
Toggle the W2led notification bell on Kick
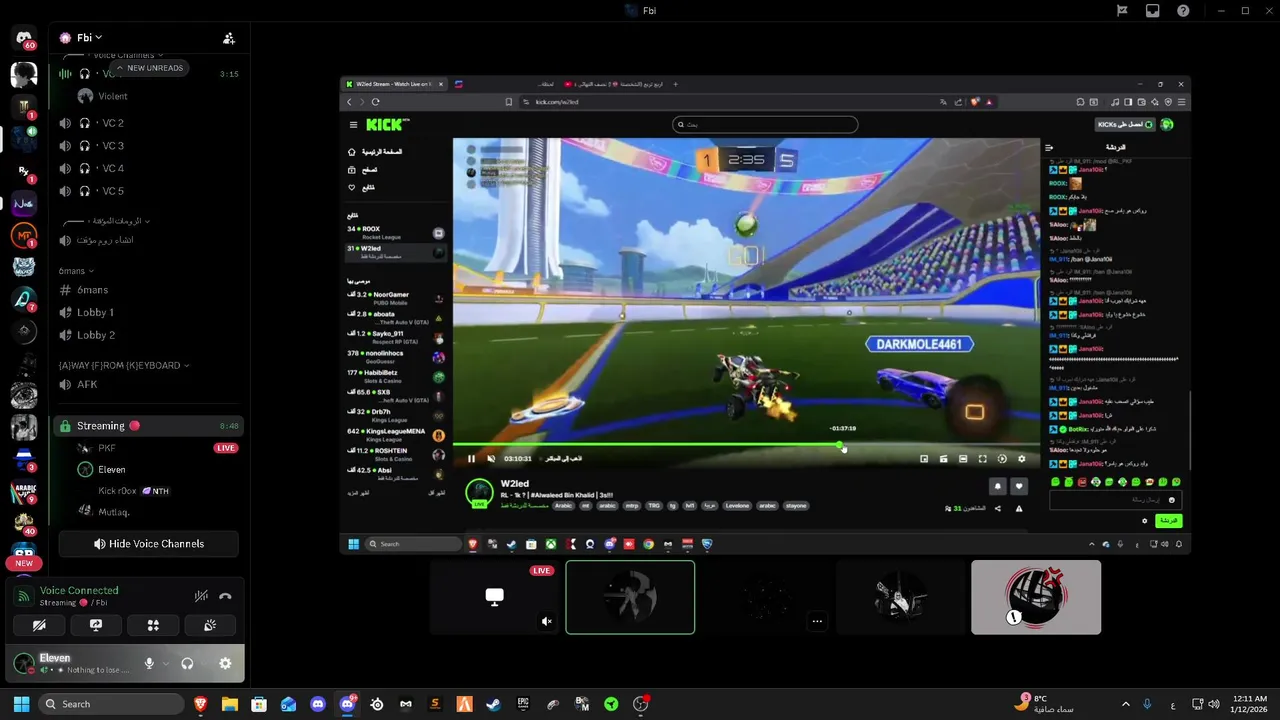tap(997, 486)
